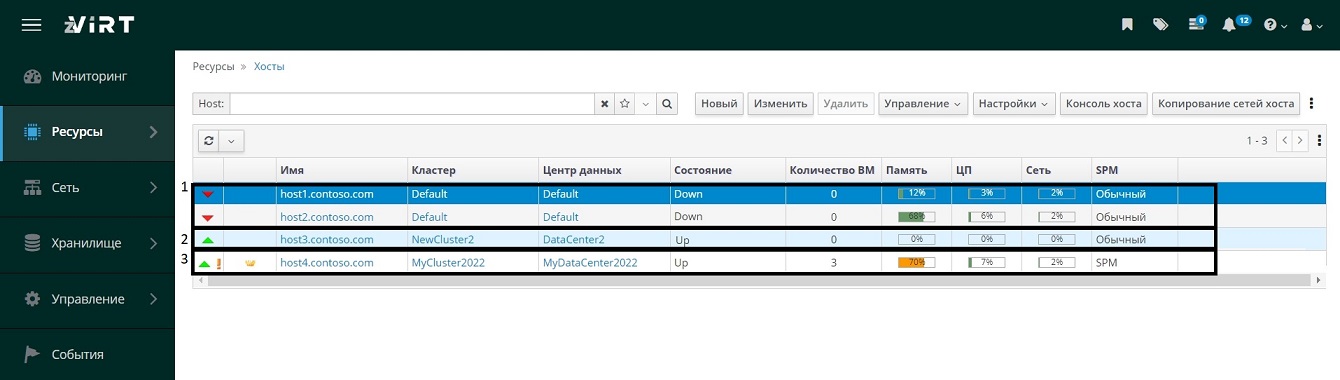Open the MyDataCenter2022 data center link

590,263
